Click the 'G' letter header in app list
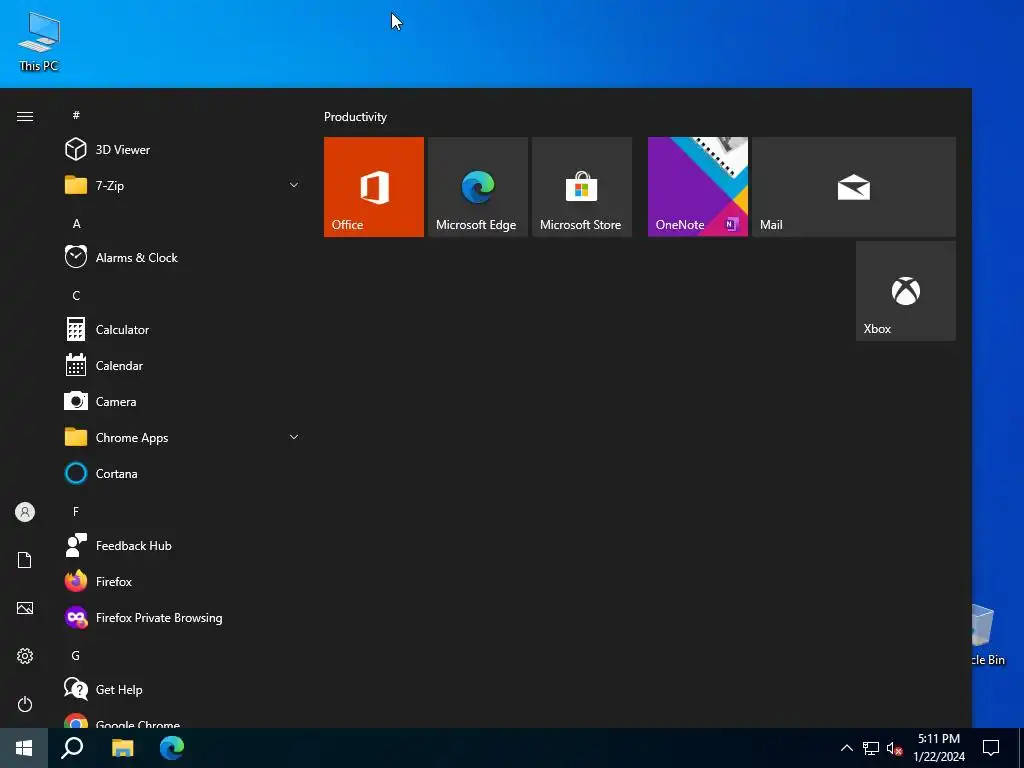 point(76,655)
